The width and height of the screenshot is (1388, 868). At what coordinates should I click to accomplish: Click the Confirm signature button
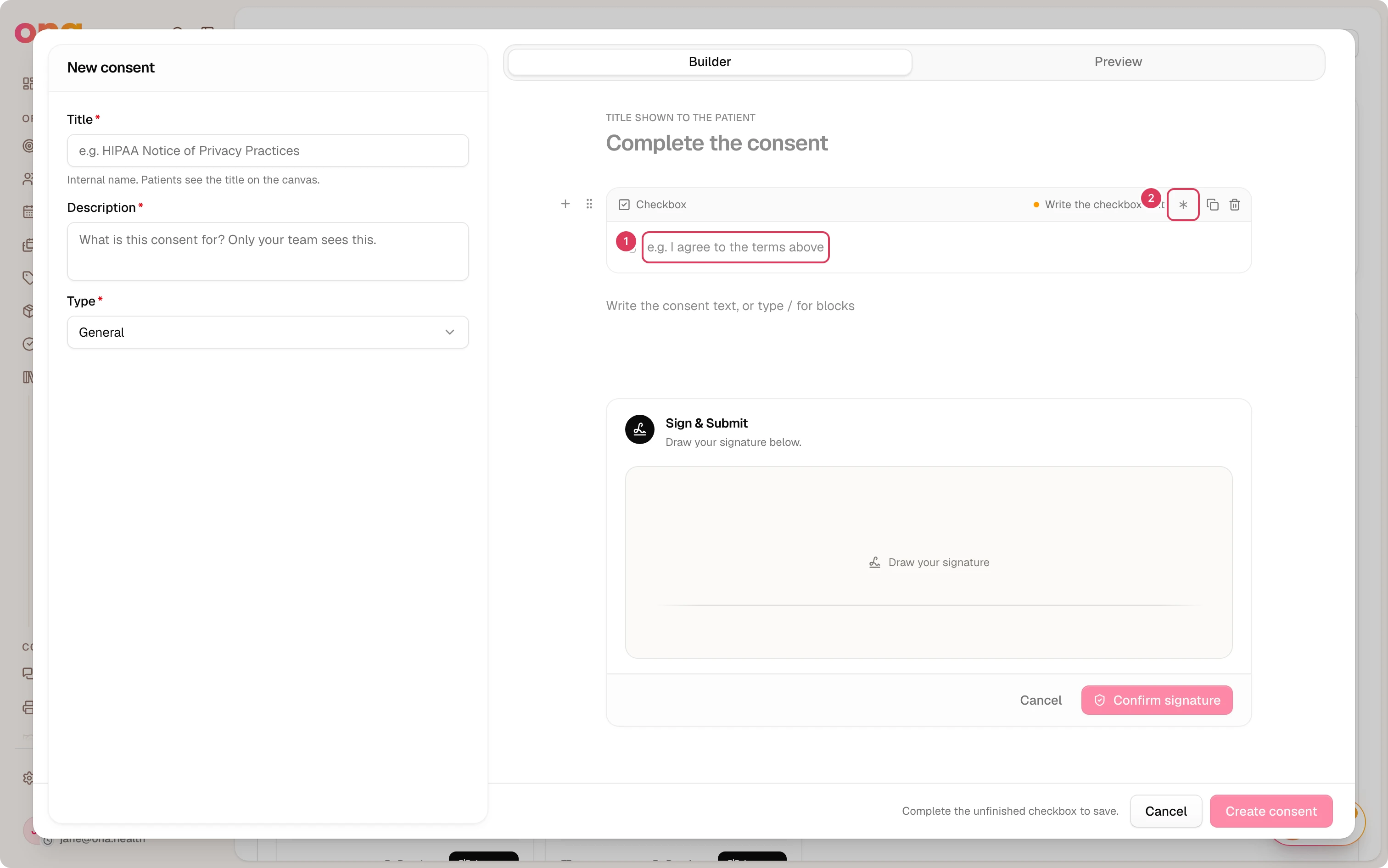(1156, 700)
